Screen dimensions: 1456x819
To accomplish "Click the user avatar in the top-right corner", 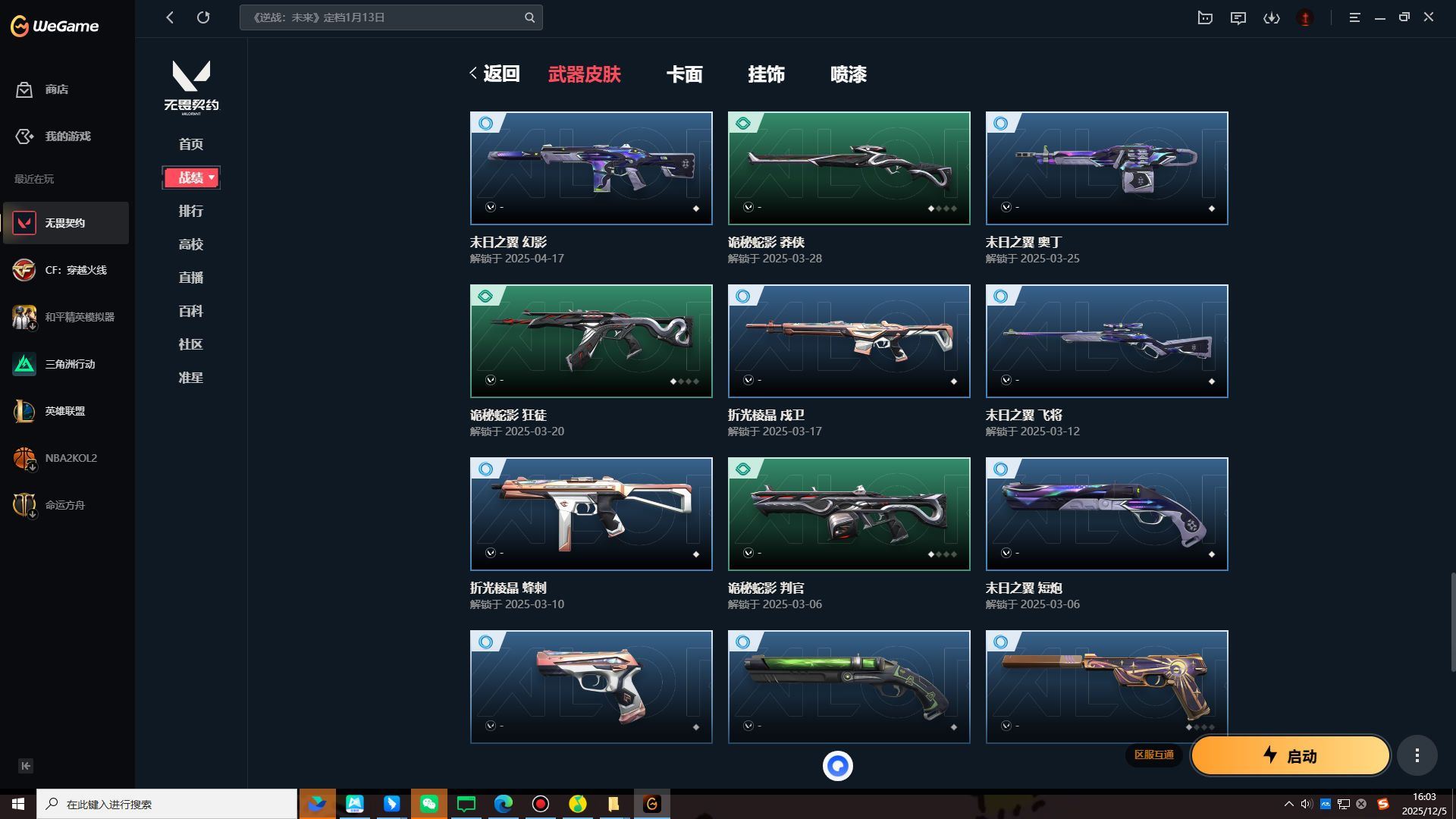I will point(1305,17).
